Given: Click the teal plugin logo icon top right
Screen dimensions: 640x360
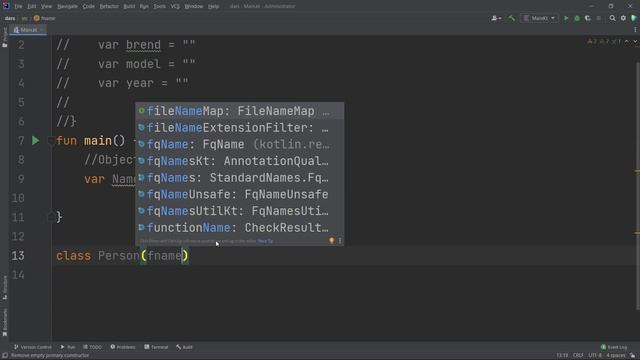Looking at the screenshot, I should [634, 18].
